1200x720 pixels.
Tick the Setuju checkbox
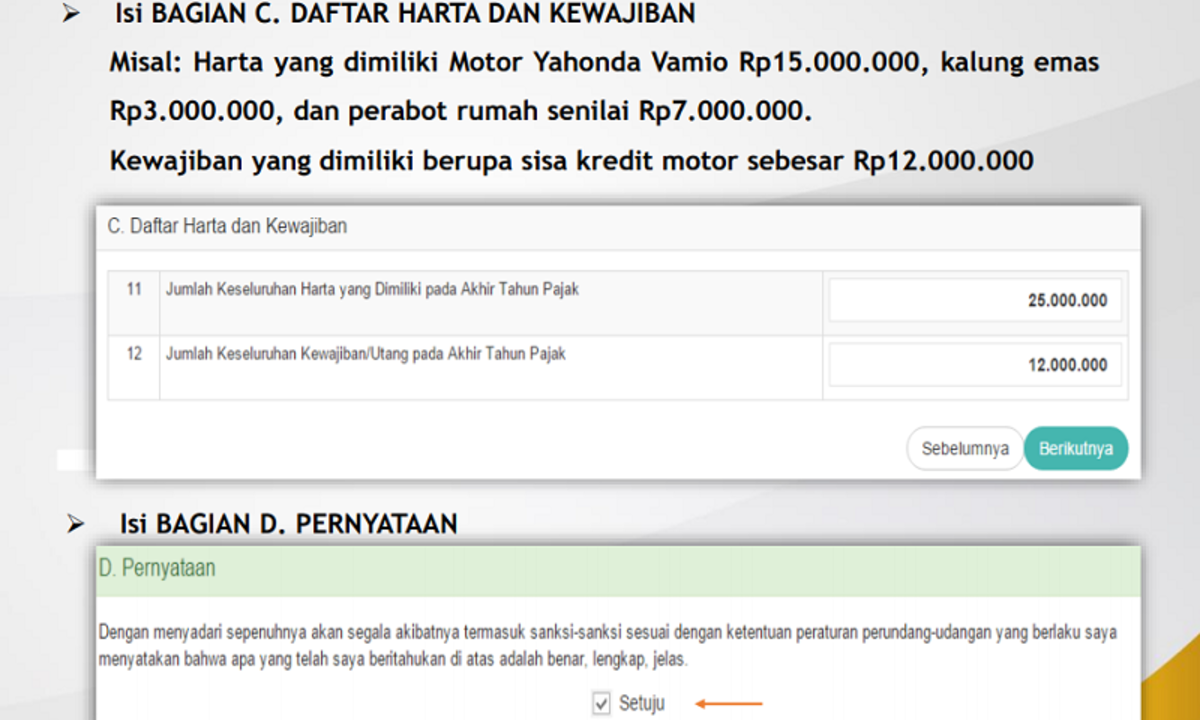pos(601,704)
